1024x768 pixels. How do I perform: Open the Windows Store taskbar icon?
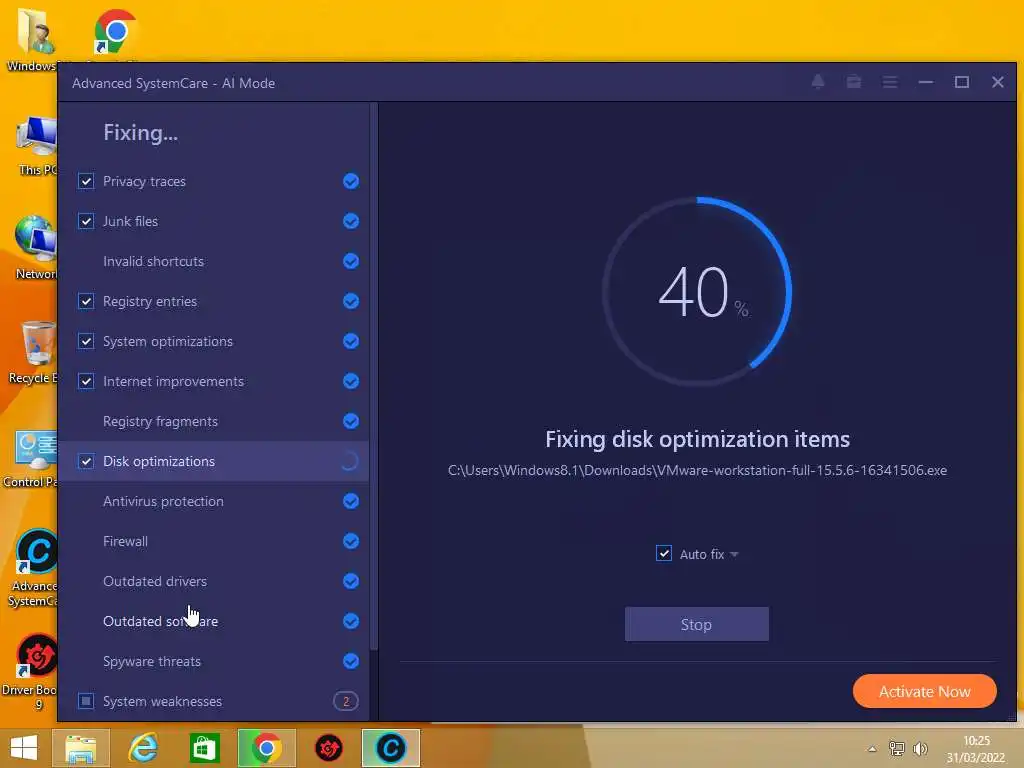[204, 748]
